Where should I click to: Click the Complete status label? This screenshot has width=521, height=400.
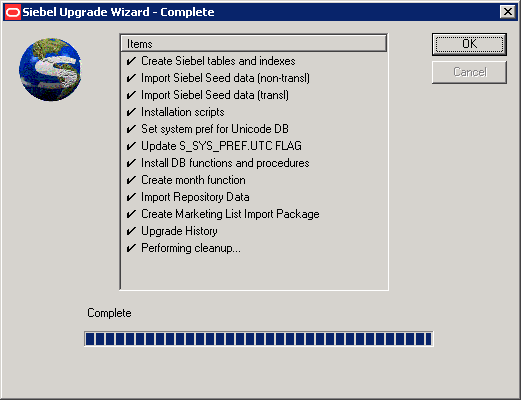tap(109, 313)
